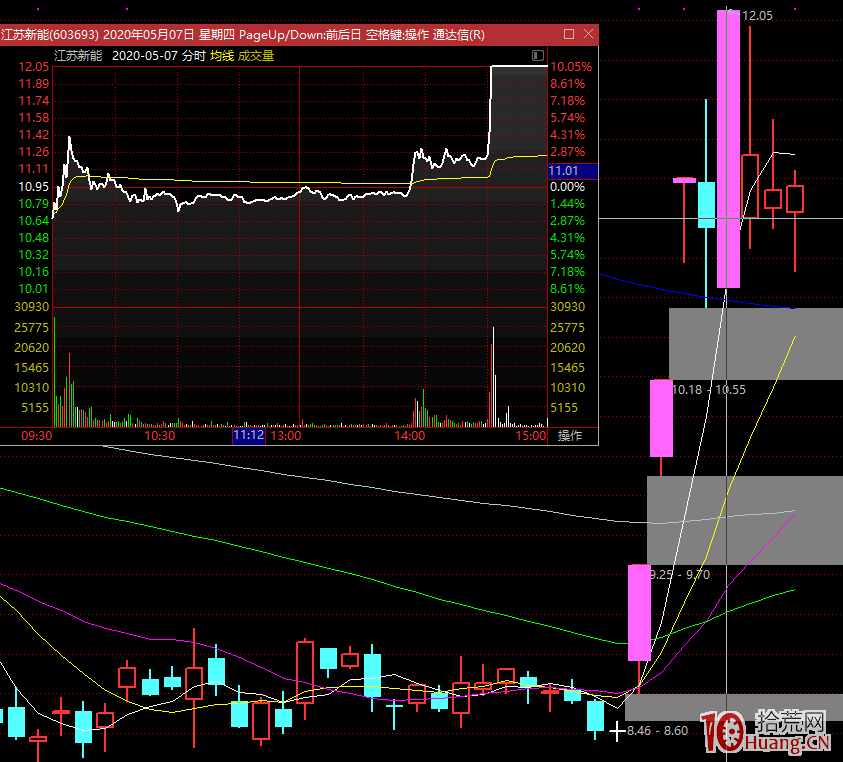843x762 pixels.
Task: Select the 成交量 legend label
Action: pyautogui.click(x=256, y=56)
